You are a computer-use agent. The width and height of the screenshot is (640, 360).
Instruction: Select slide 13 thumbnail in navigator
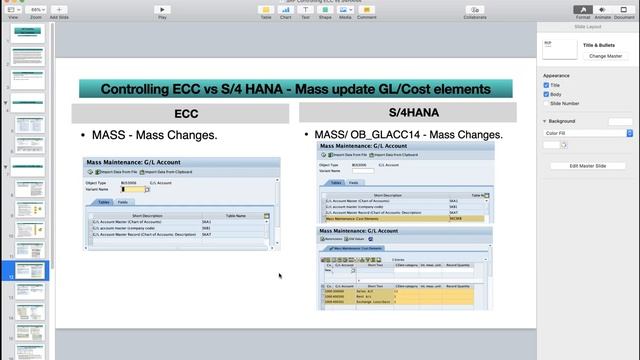(x=30, y=291)
